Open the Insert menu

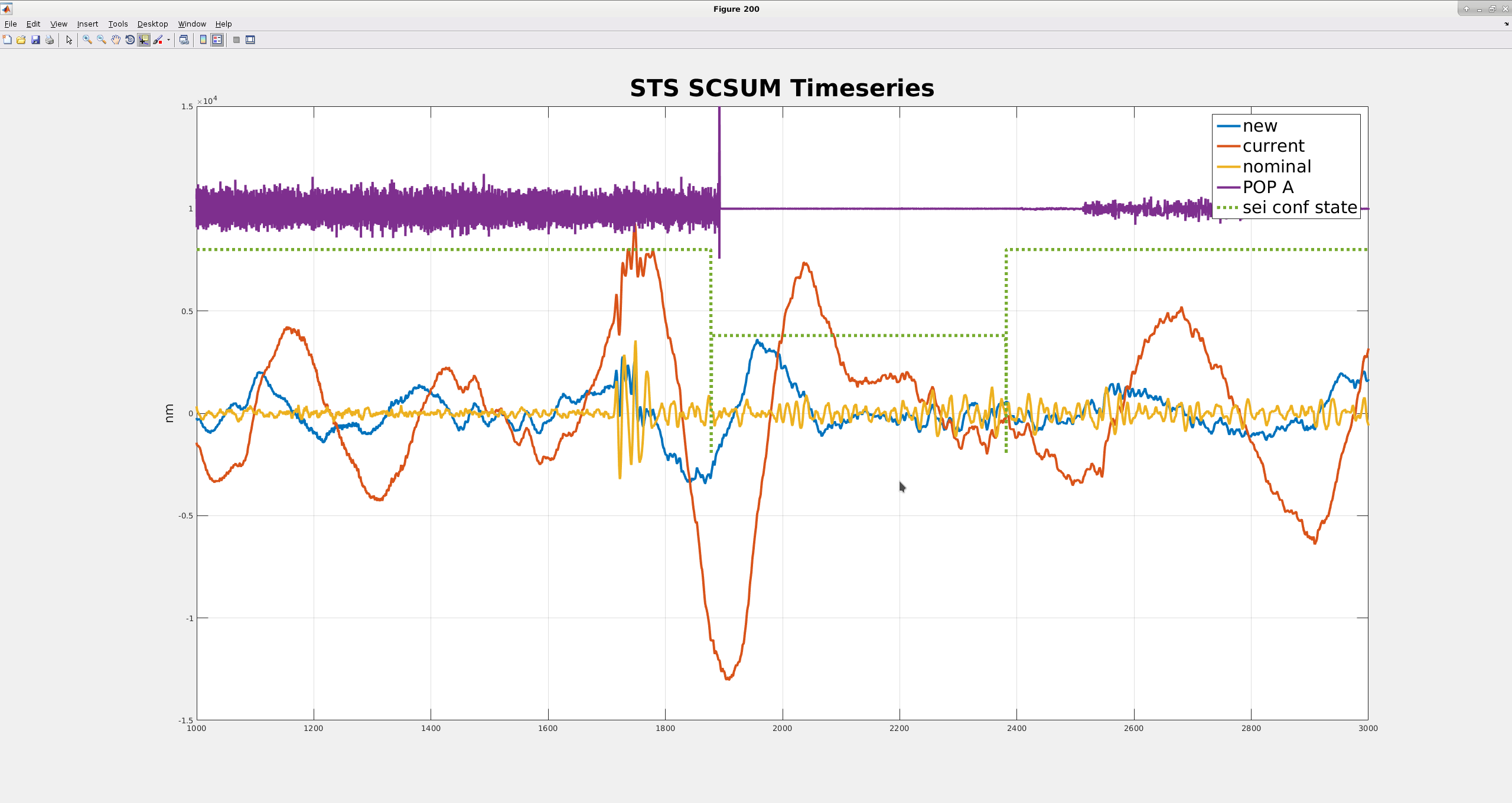coord(87,24)
